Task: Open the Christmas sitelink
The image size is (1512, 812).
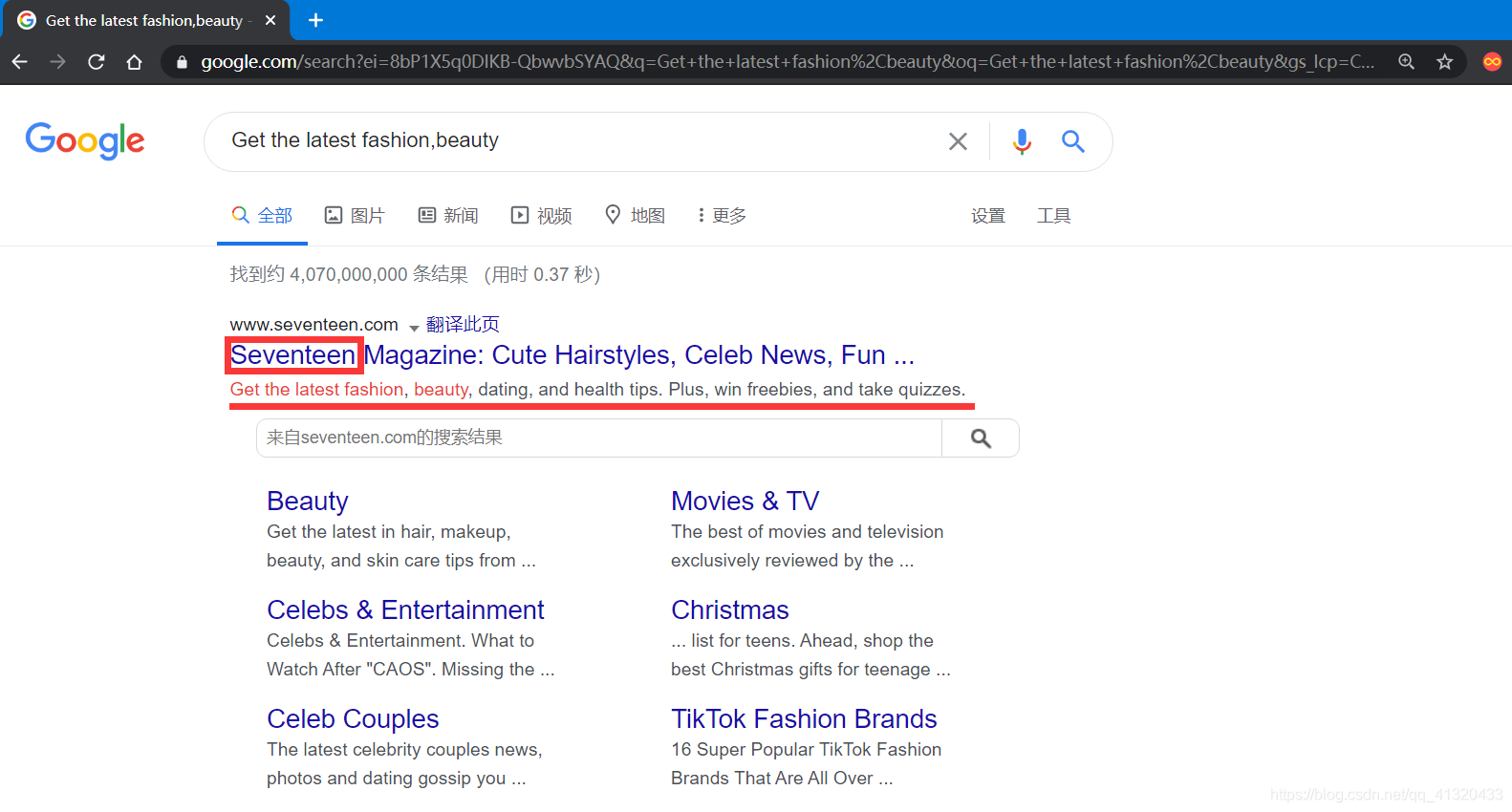Action: tap(730, 609)
